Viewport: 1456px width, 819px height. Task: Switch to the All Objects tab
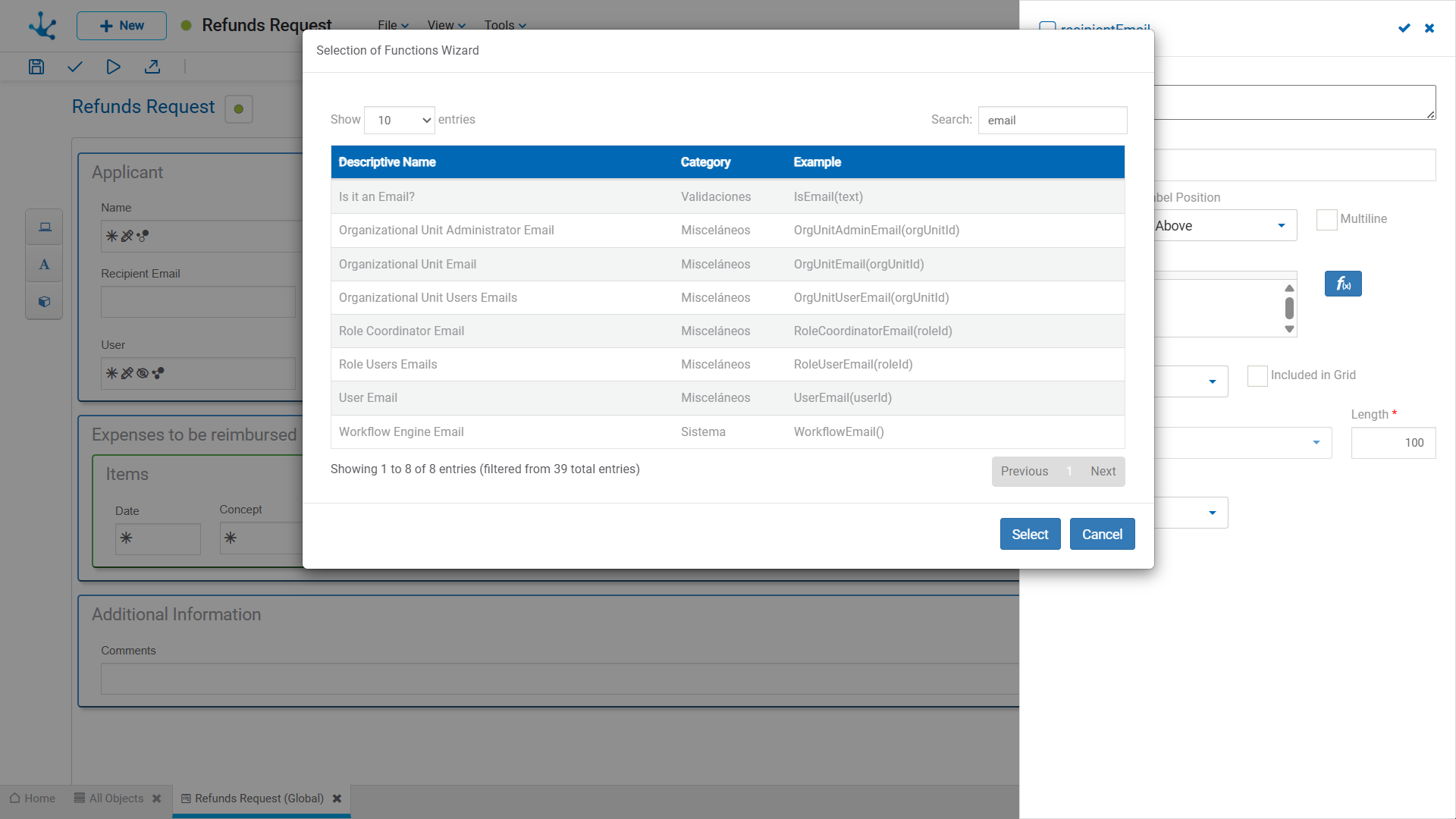(117, 799)
